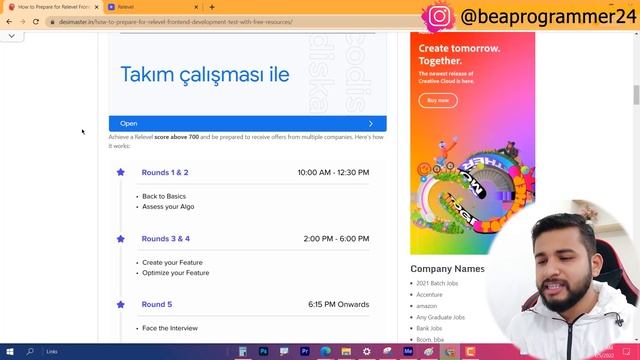Click the 'Create your Feature' bullet
The width and height of the screenshot is (640, 360).
(x=172, y=262)
